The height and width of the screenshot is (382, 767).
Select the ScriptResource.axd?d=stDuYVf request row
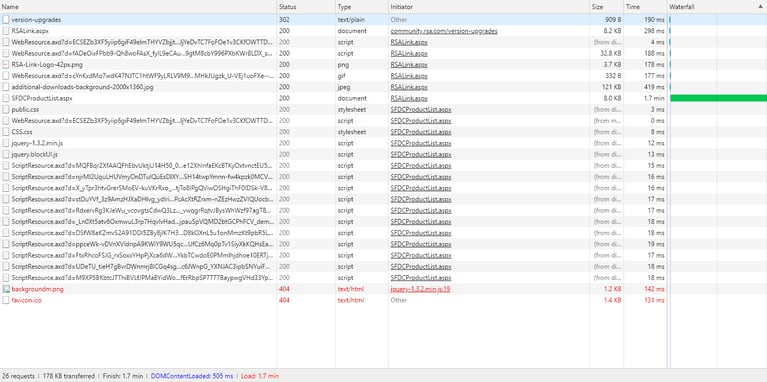(x=383, y=200)
